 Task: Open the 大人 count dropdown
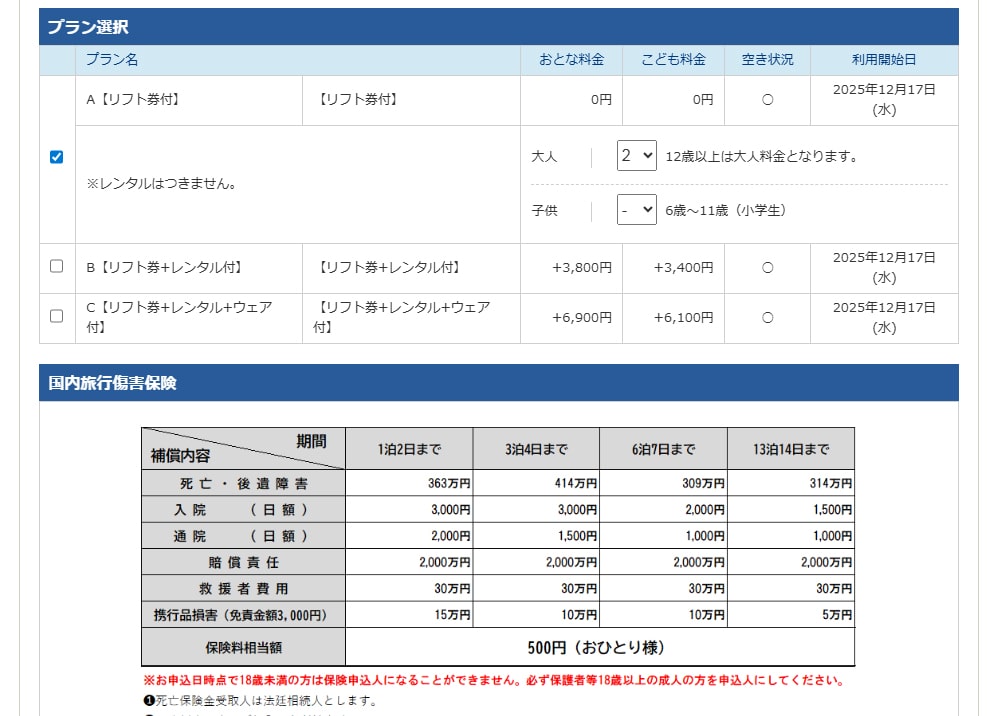(x=636, y=156)
